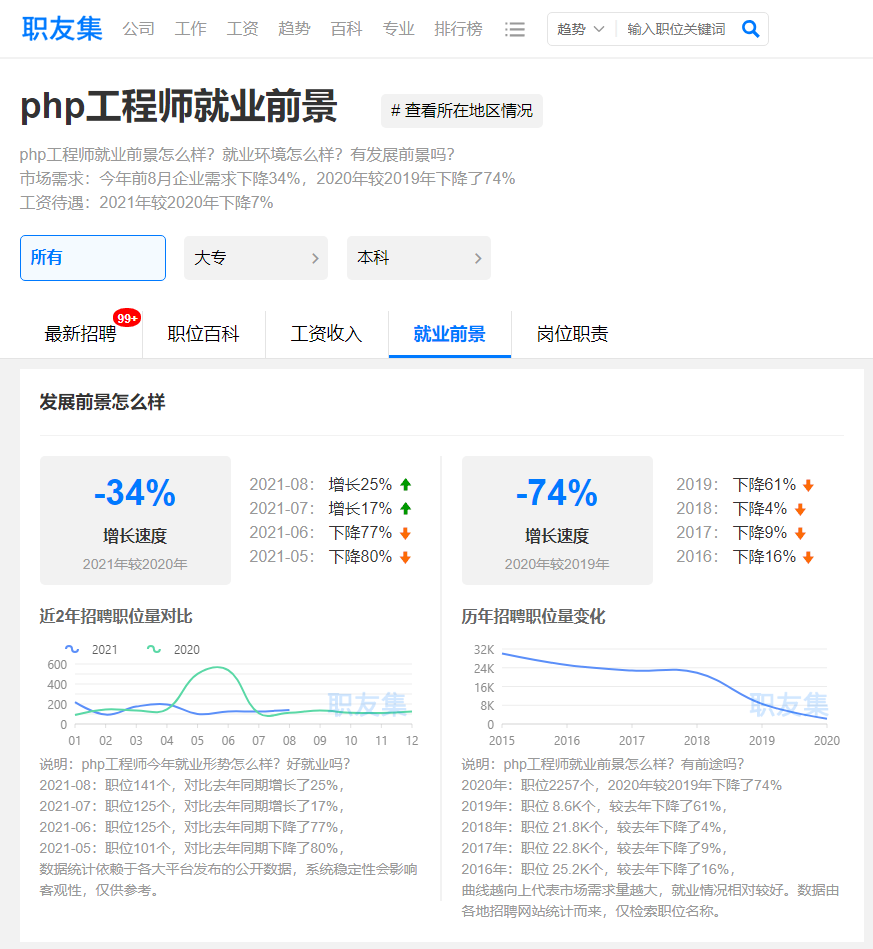This screenshot has height=949, width=873.
Task: Switch to the 岗位职责 tab
Action: (572, 334)
